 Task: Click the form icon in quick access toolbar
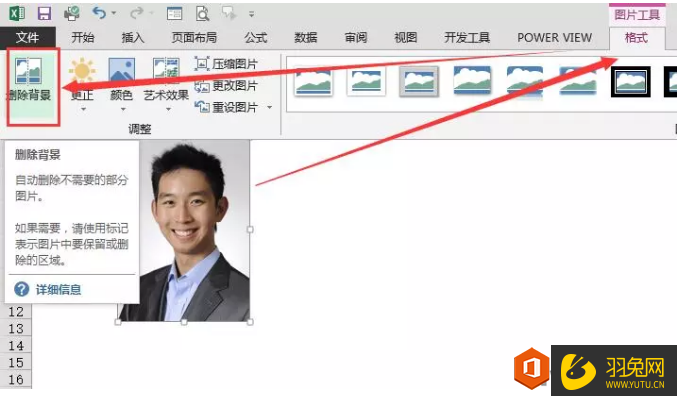pos(174,13)
